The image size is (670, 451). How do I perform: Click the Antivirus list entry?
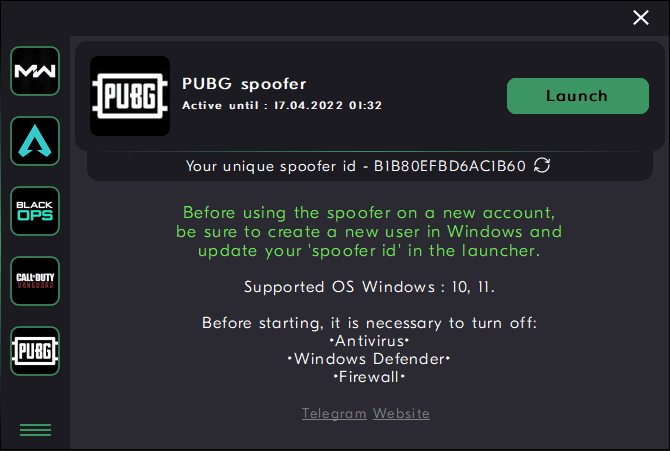coord(370,341)
